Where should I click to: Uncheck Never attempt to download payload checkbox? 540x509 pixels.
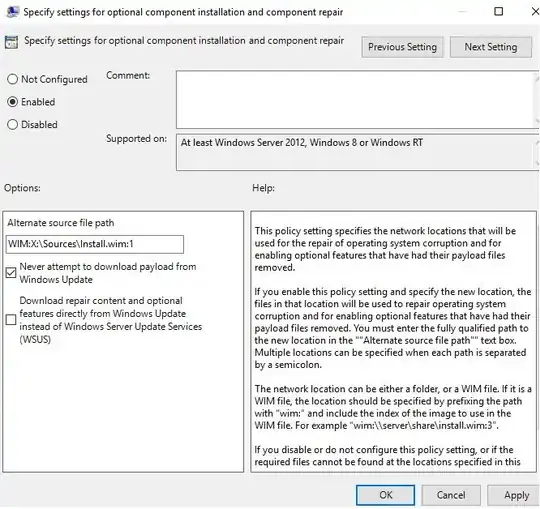pyautogui.click(x=11, y=273)
